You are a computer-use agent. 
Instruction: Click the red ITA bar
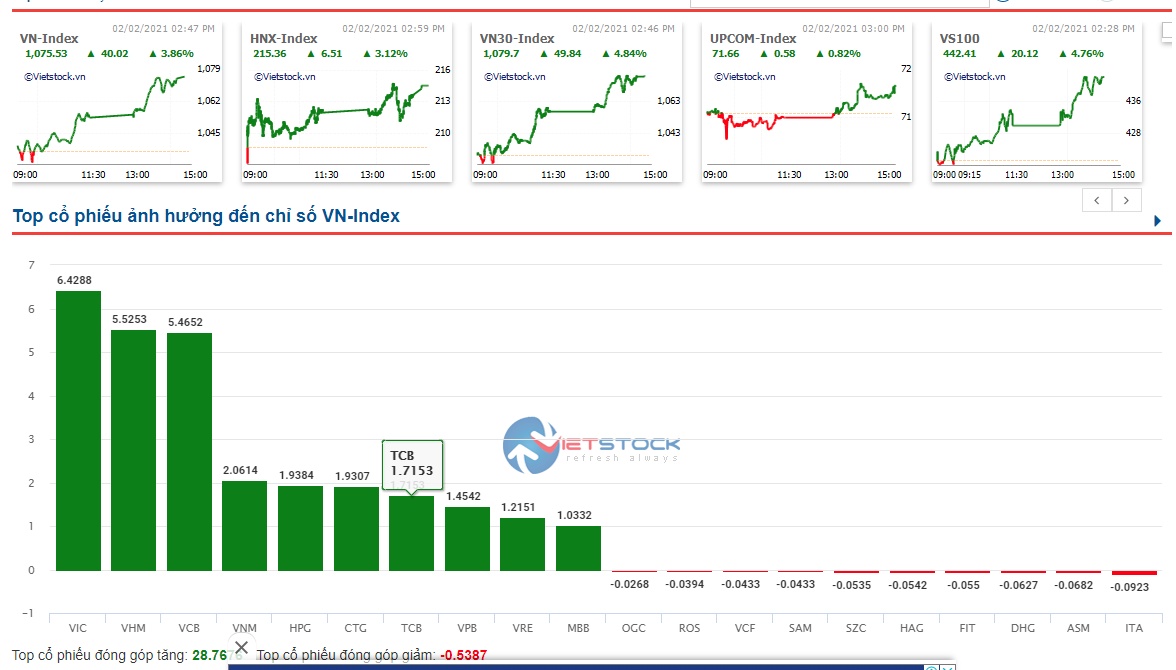coord(1134,573)
